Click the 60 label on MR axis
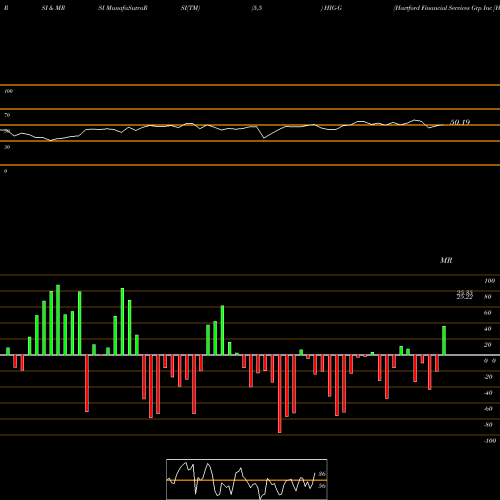The height and width of the screenshot is (500, 500). (x=488, y=313)
